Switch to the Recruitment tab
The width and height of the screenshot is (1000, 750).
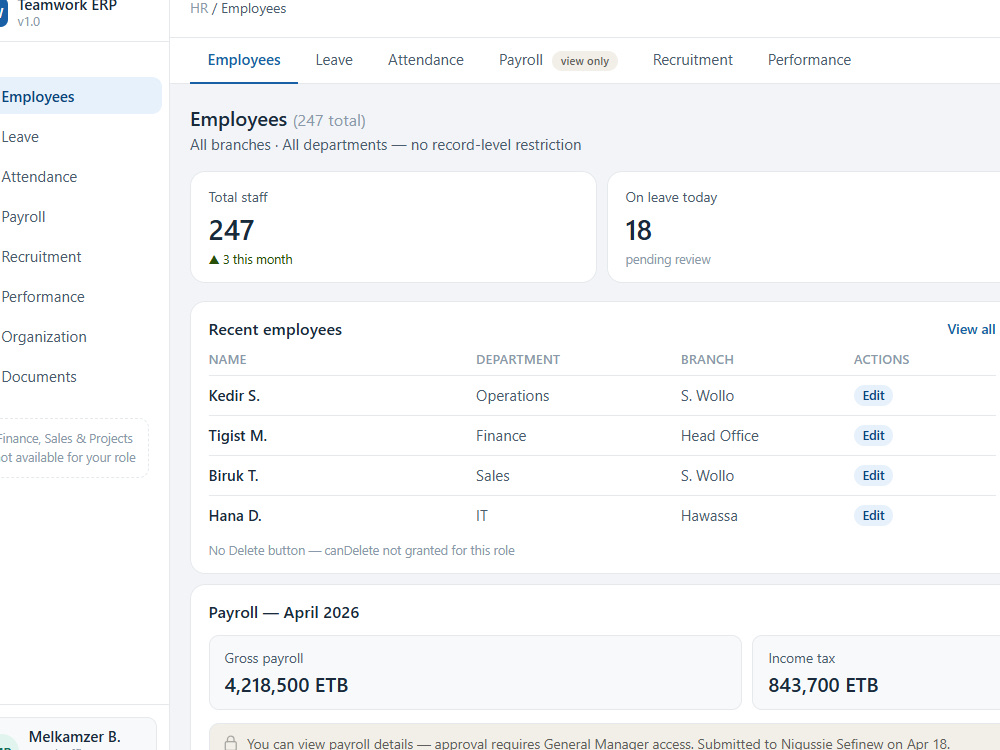tap(693, 60)
